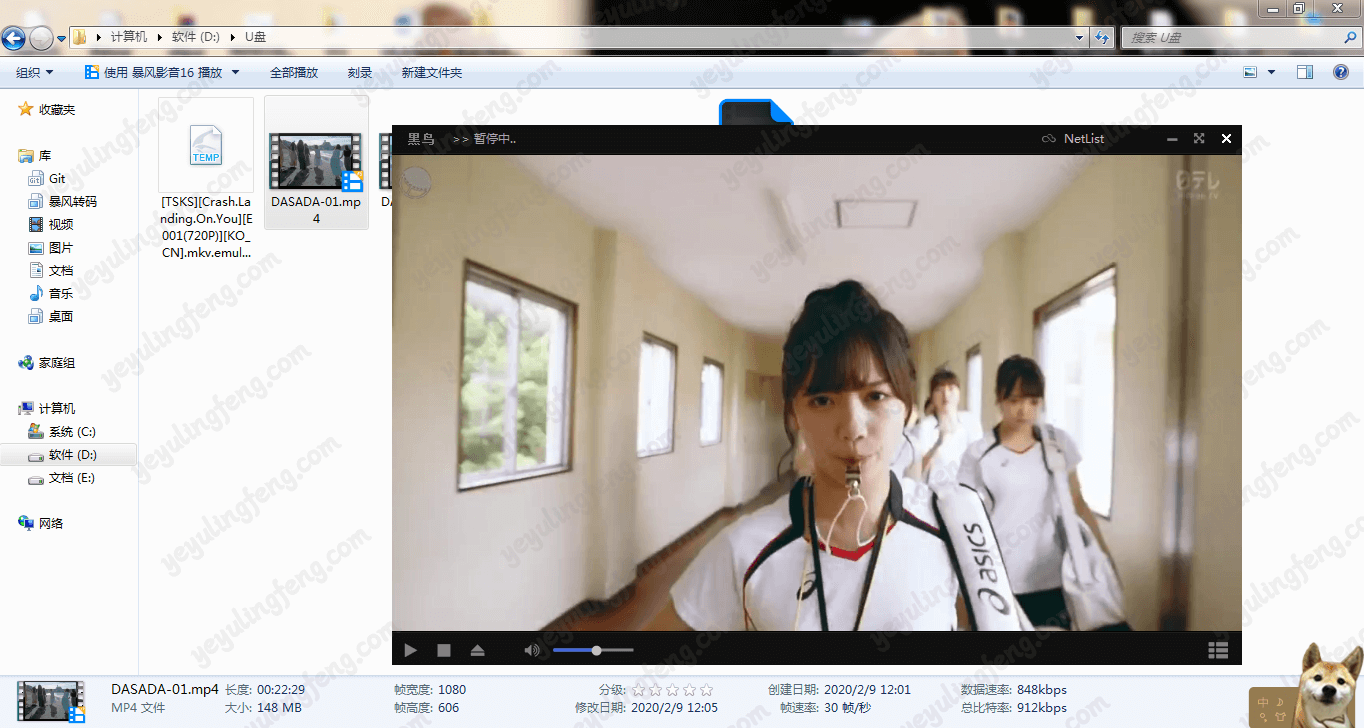Rate the file with the fifth star
The image size is (1364, 728).
(706, 690)
